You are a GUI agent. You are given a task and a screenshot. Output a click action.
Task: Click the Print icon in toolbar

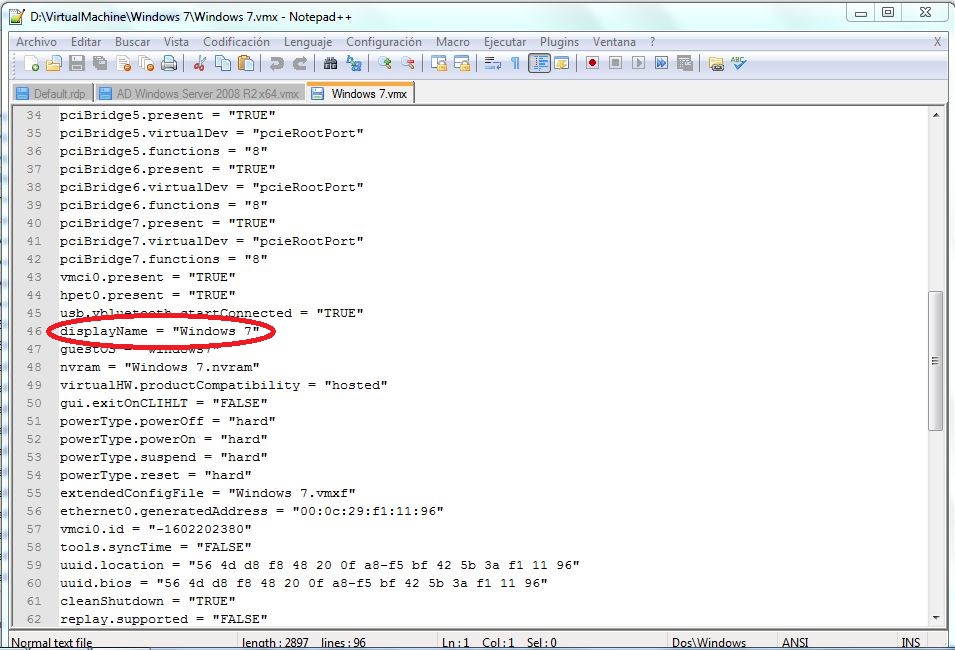(169, 64)
